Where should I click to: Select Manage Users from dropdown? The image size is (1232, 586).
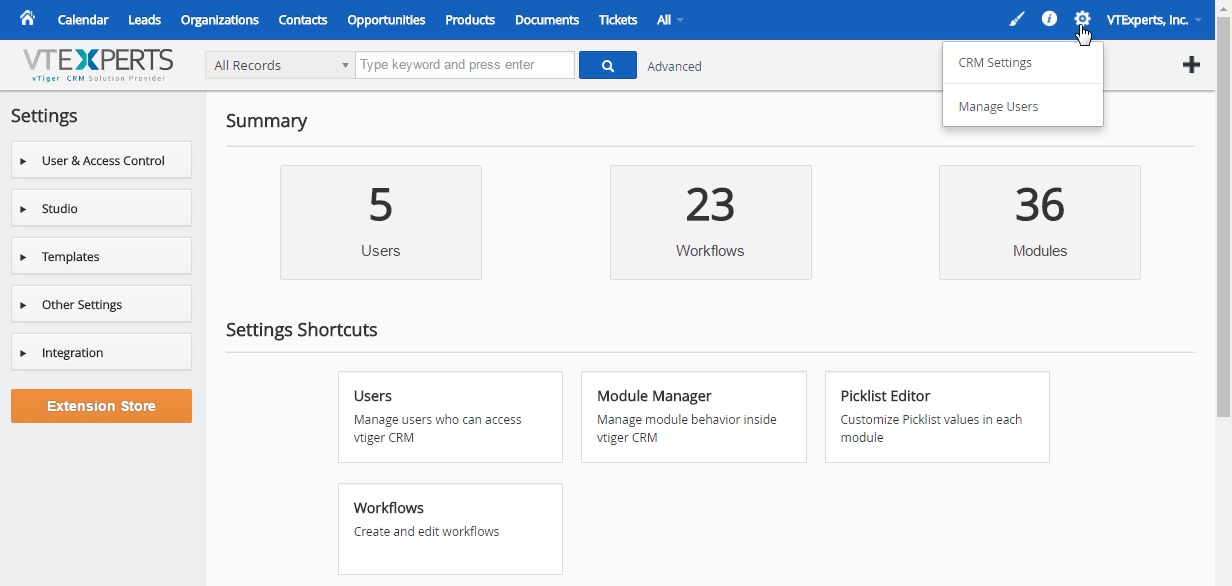tap(1023, 106)
